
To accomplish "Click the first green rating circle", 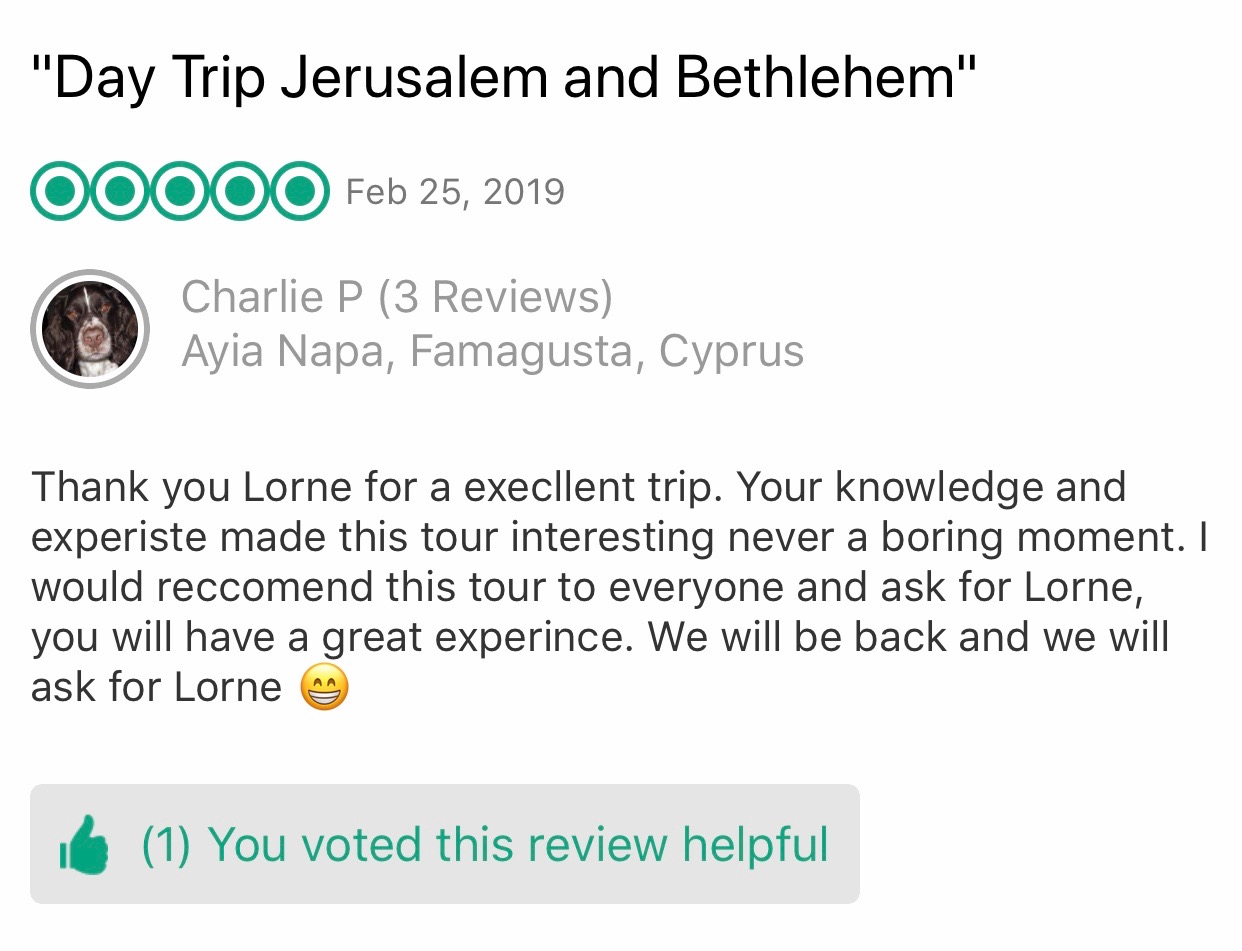I will (60, 190).
